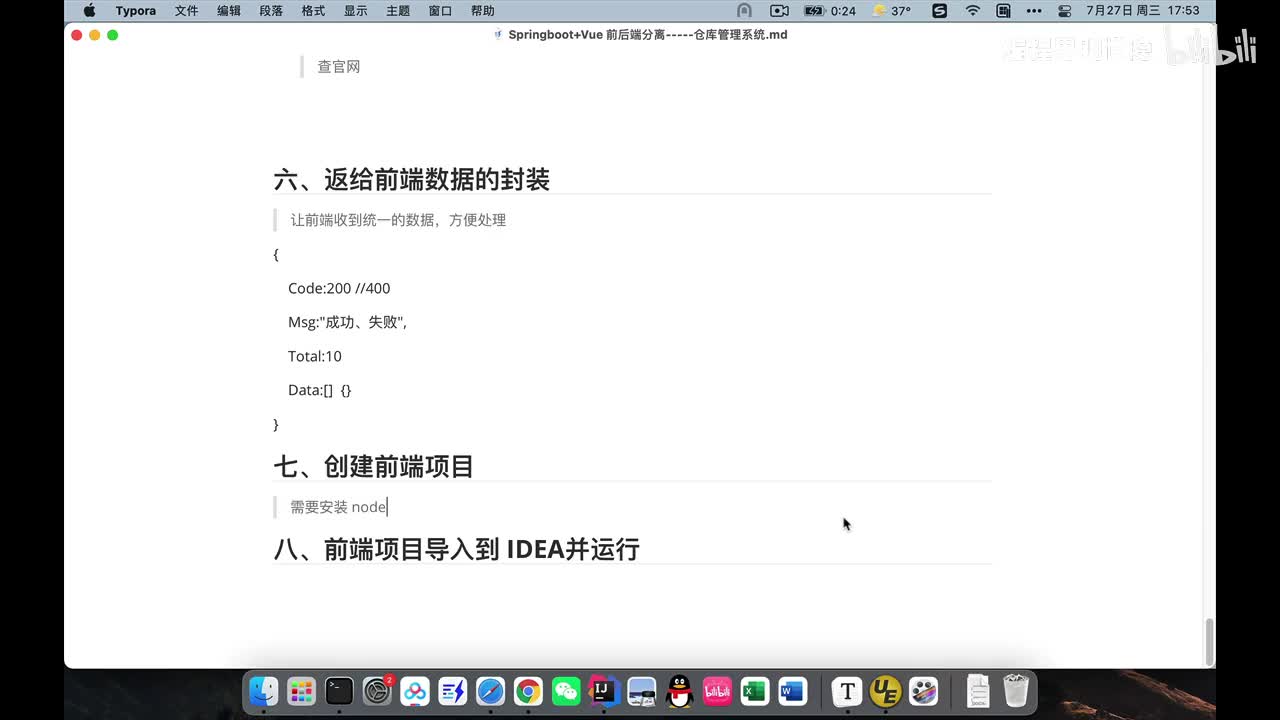The width and height of the screenshot is (1280, 720).
Task: Launch Safari from the Dock
Action: pos(490,691)
